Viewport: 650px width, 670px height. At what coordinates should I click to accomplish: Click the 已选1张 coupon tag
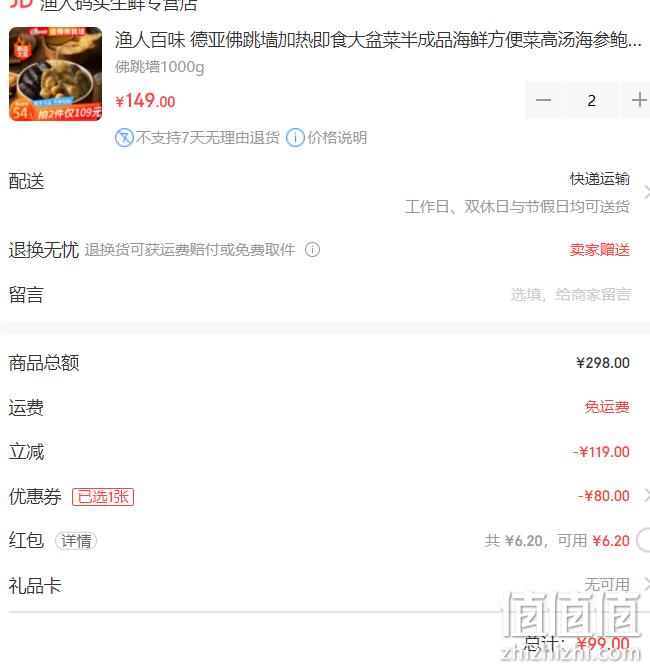click(x=103, y=497)
